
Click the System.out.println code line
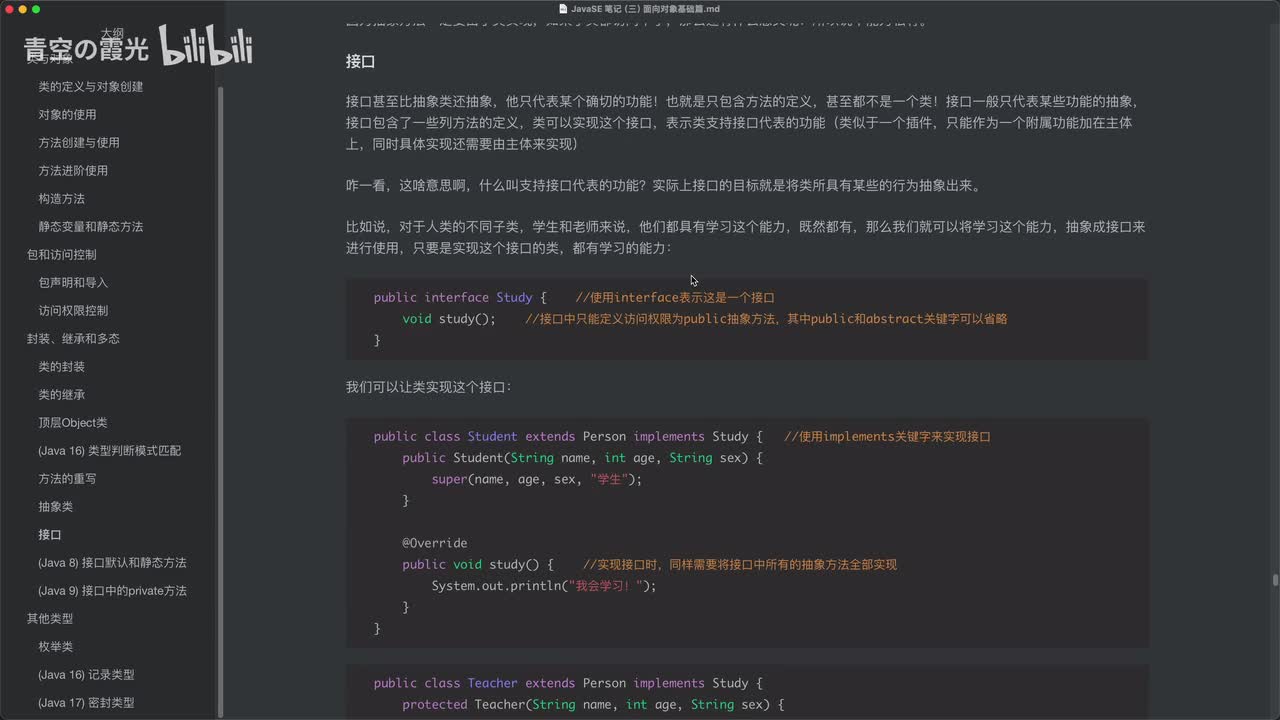click(544, 585)
